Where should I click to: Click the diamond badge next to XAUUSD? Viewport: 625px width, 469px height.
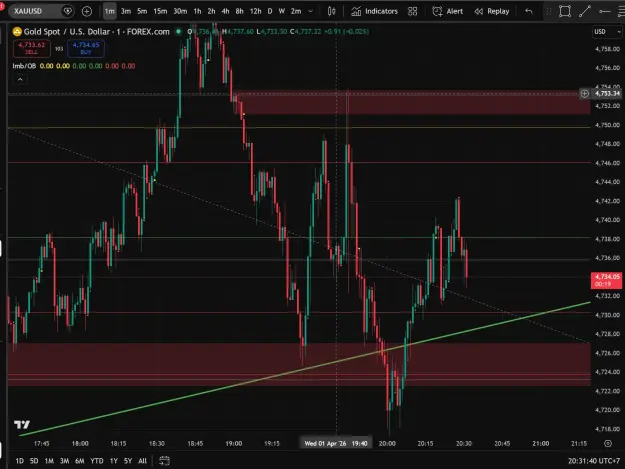point(68,11)
